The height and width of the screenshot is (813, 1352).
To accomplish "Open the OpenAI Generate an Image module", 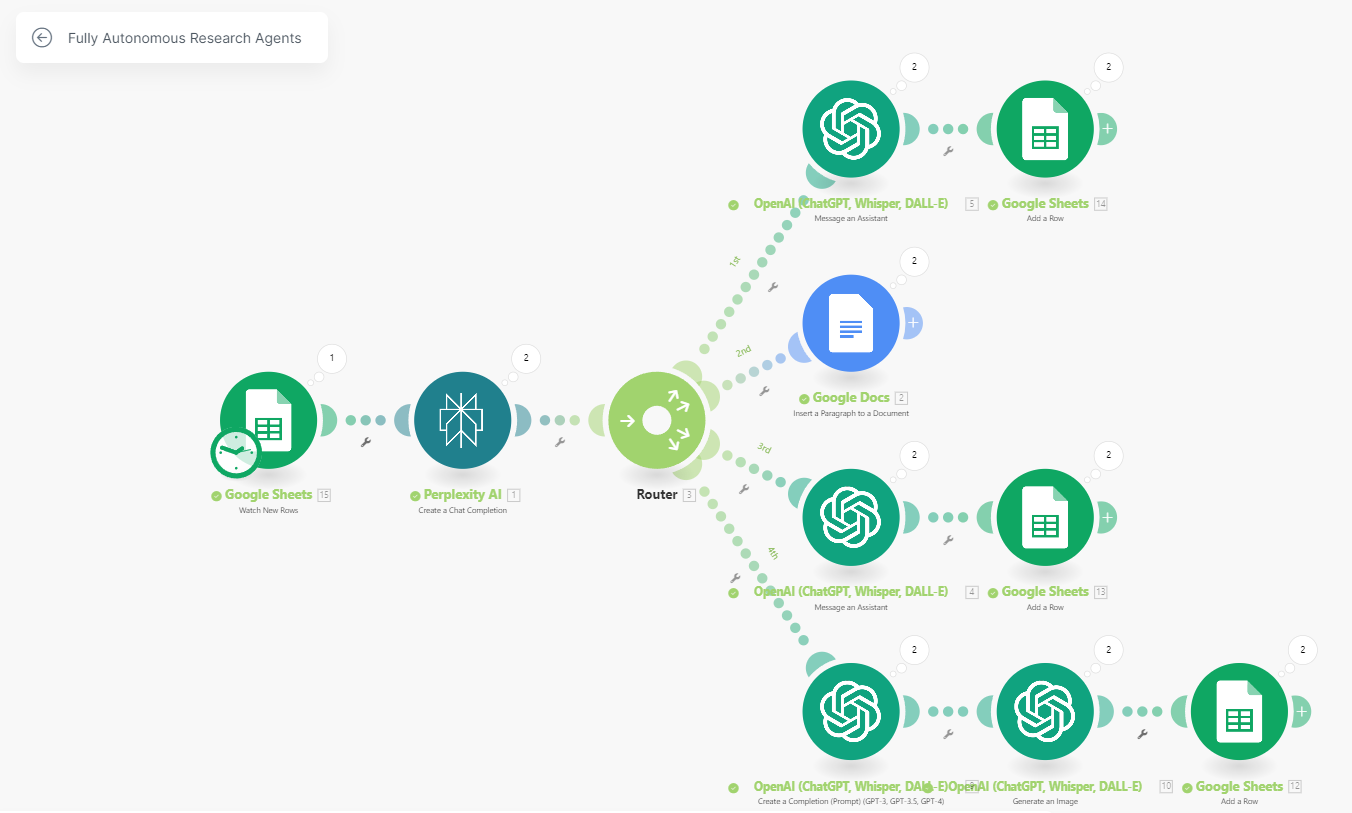I will pos(1045,711).
